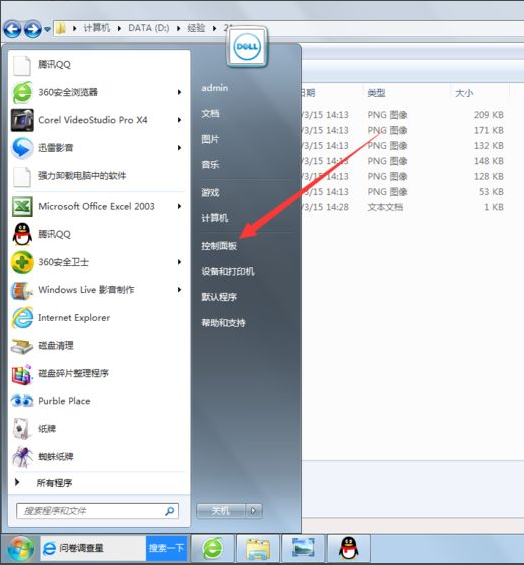524x565 pixels.
Task: Select 设备和打印机 menu entry
Action: click(x=228, y=271)
